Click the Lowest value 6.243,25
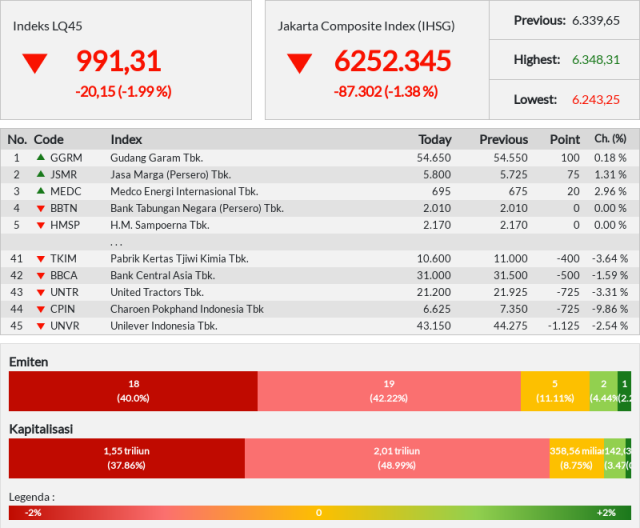Image resolution: width=640 pixels, height=528 pixels. click(x=596, y=100)
